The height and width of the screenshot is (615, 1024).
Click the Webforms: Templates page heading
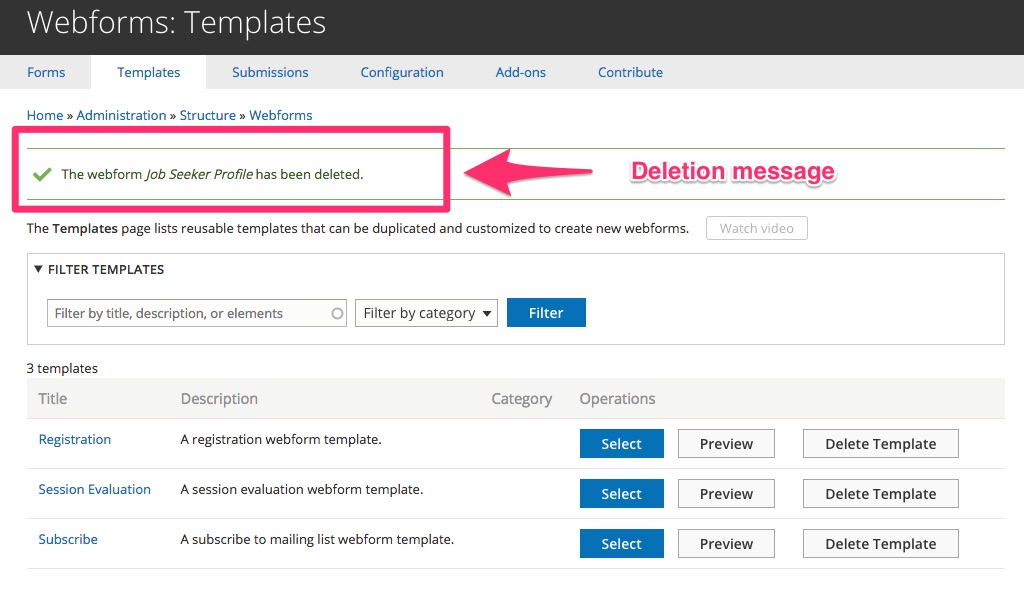(x=176, y=23)
